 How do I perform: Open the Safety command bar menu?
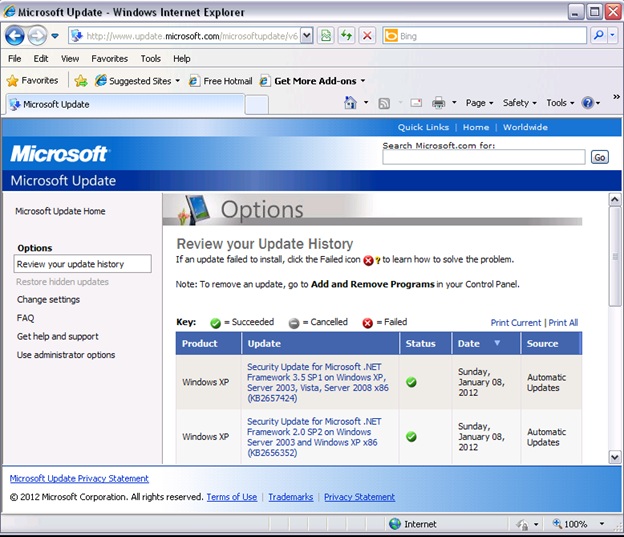click(520, 103)
